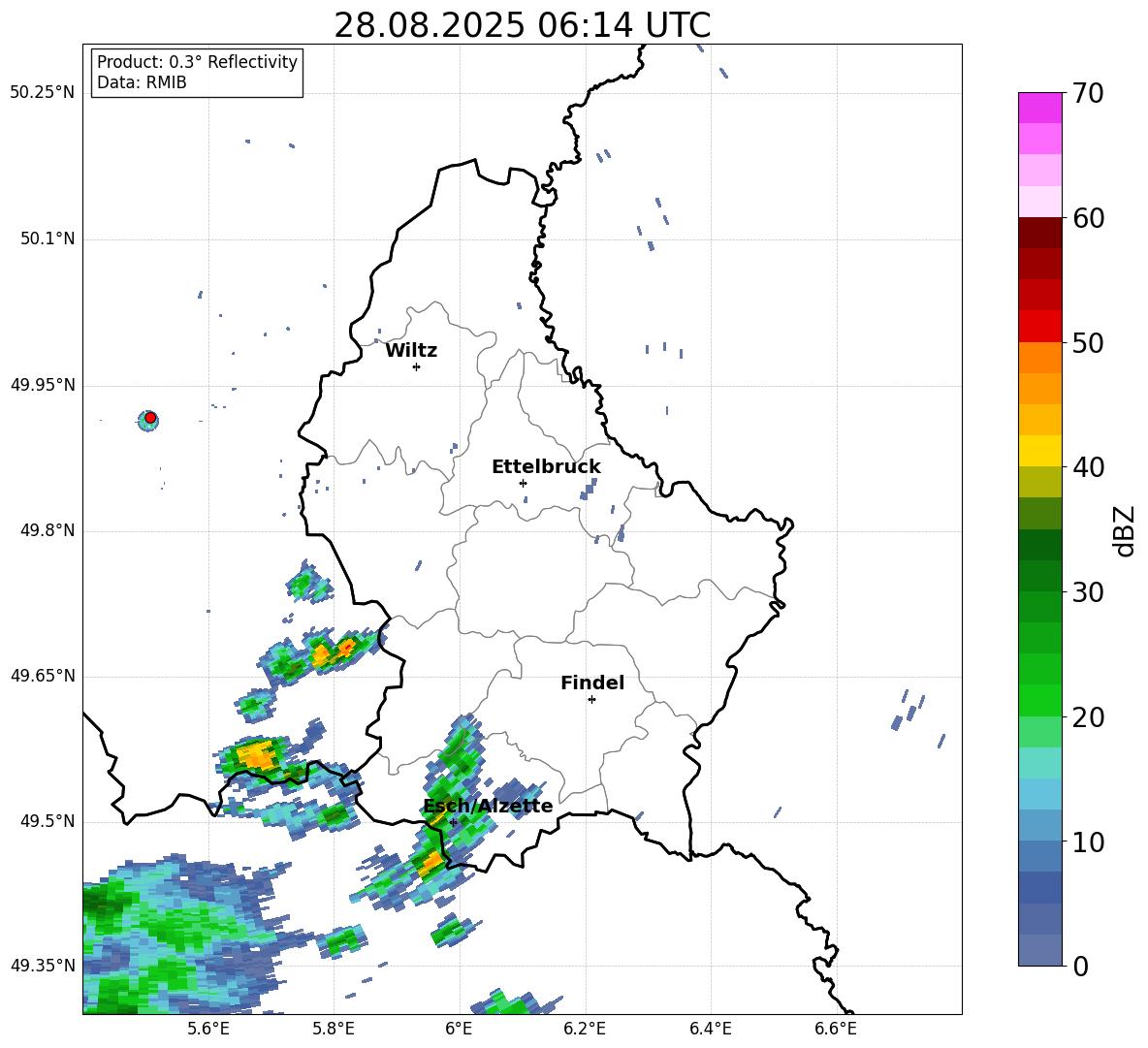The image size is (1148, 1048).
Task: Pick the turquoise swatch below 20
Action: click(x=1039, y=763)
